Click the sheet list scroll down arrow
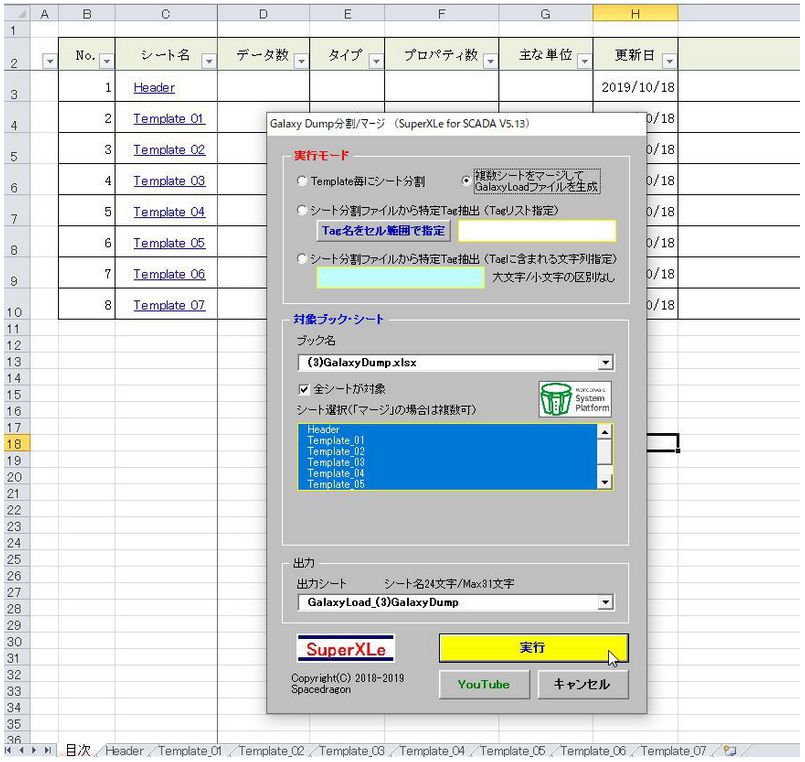The width and height of the screenshot is (805, 762). click(605, 482)
